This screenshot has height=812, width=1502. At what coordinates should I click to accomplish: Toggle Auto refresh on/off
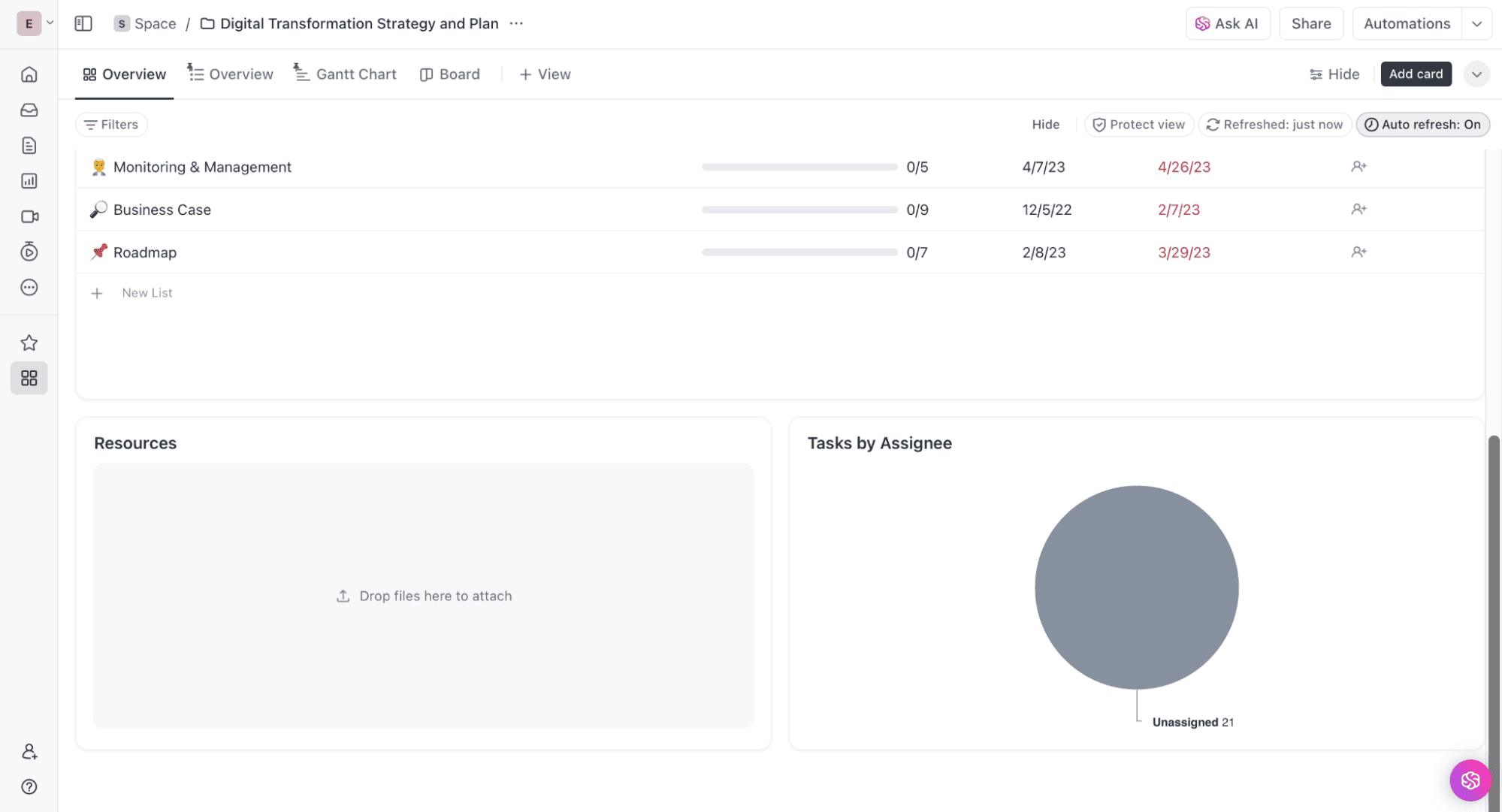[x=1423, y=124]
